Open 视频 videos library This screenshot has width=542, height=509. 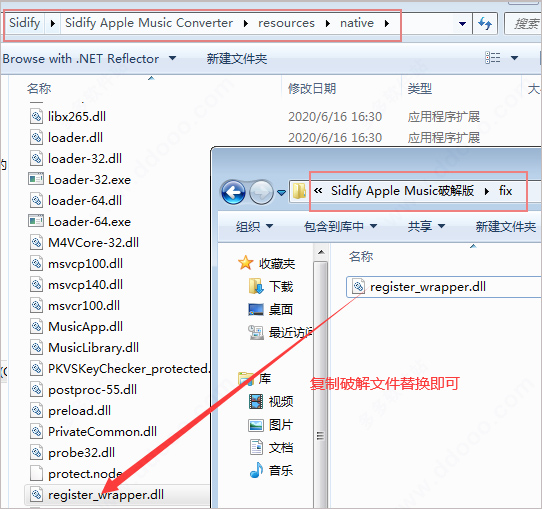pyautogui.click(x=271, y=402)
